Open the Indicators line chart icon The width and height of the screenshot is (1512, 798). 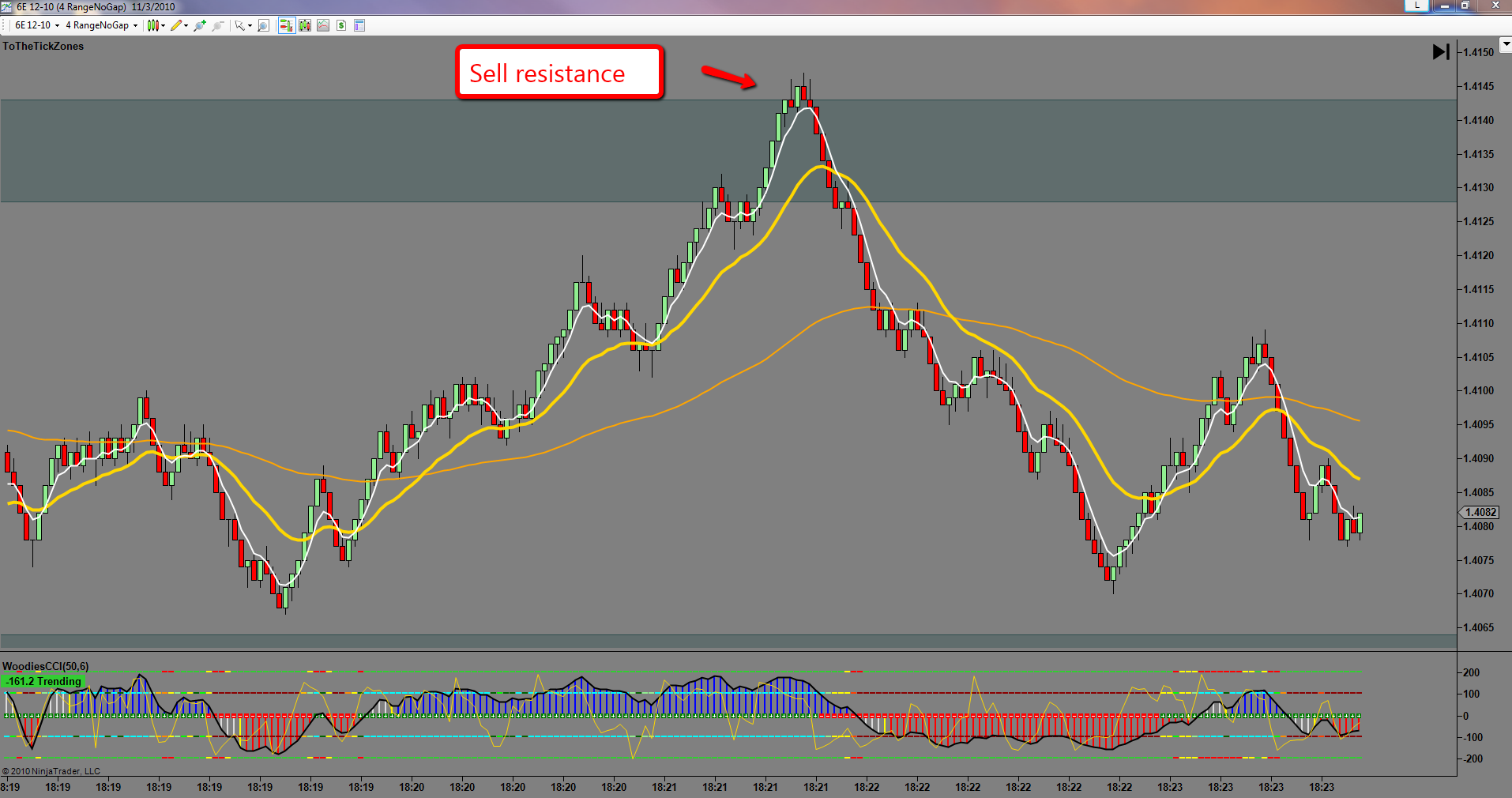point(323,25)
